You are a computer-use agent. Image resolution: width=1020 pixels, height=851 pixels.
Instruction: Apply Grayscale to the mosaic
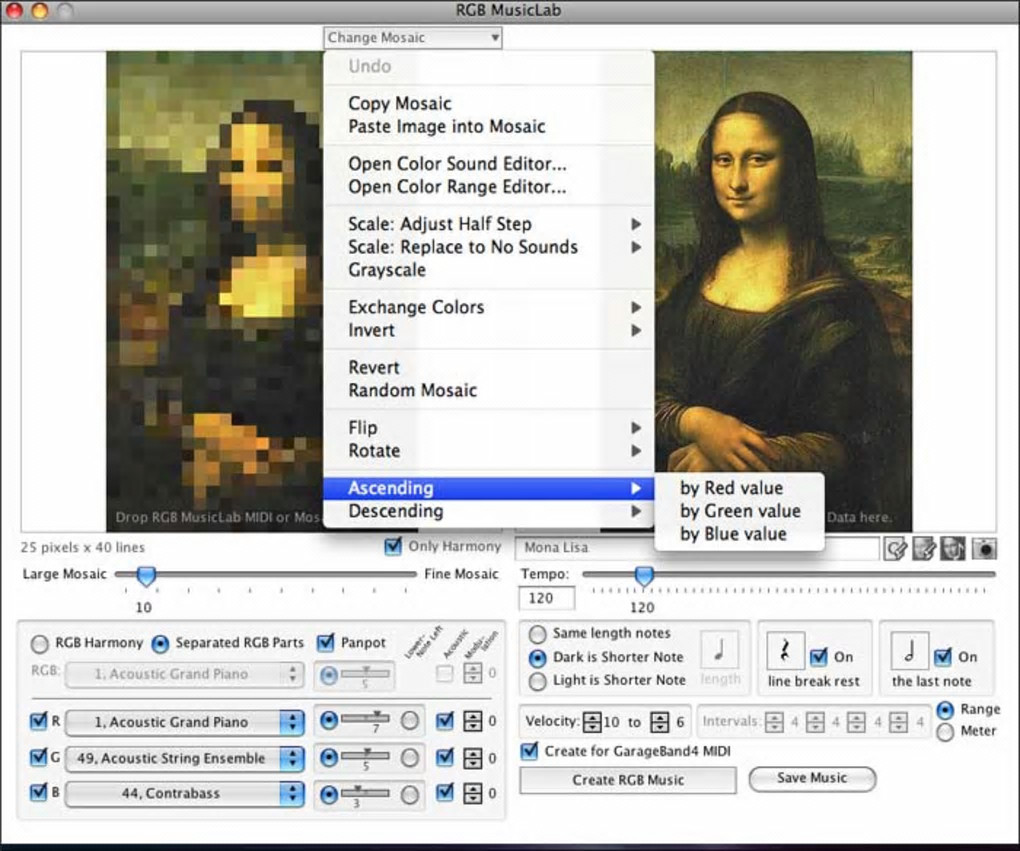489,270
